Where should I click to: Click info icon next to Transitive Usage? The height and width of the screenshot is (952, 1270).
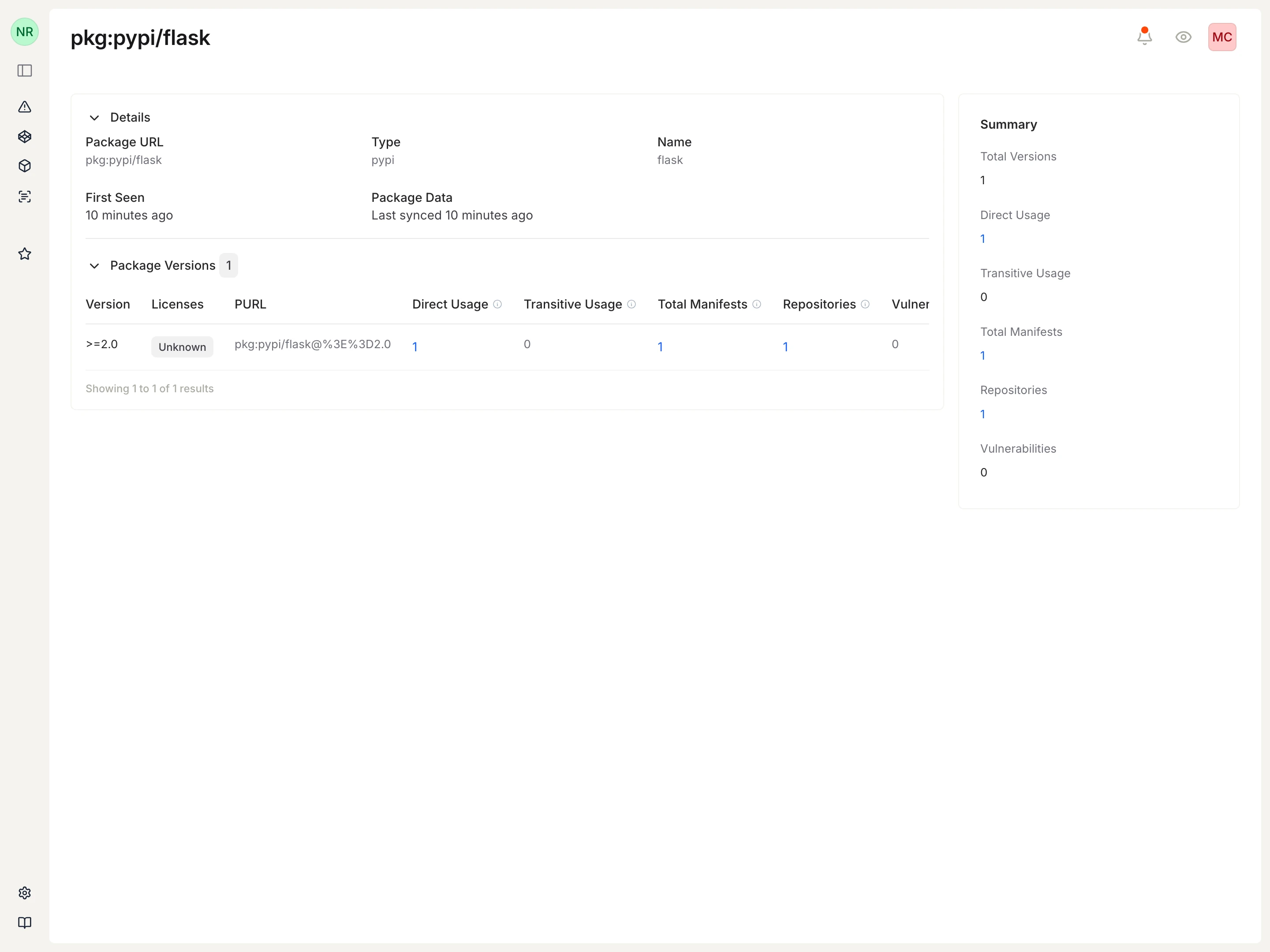tap(631, 304)
